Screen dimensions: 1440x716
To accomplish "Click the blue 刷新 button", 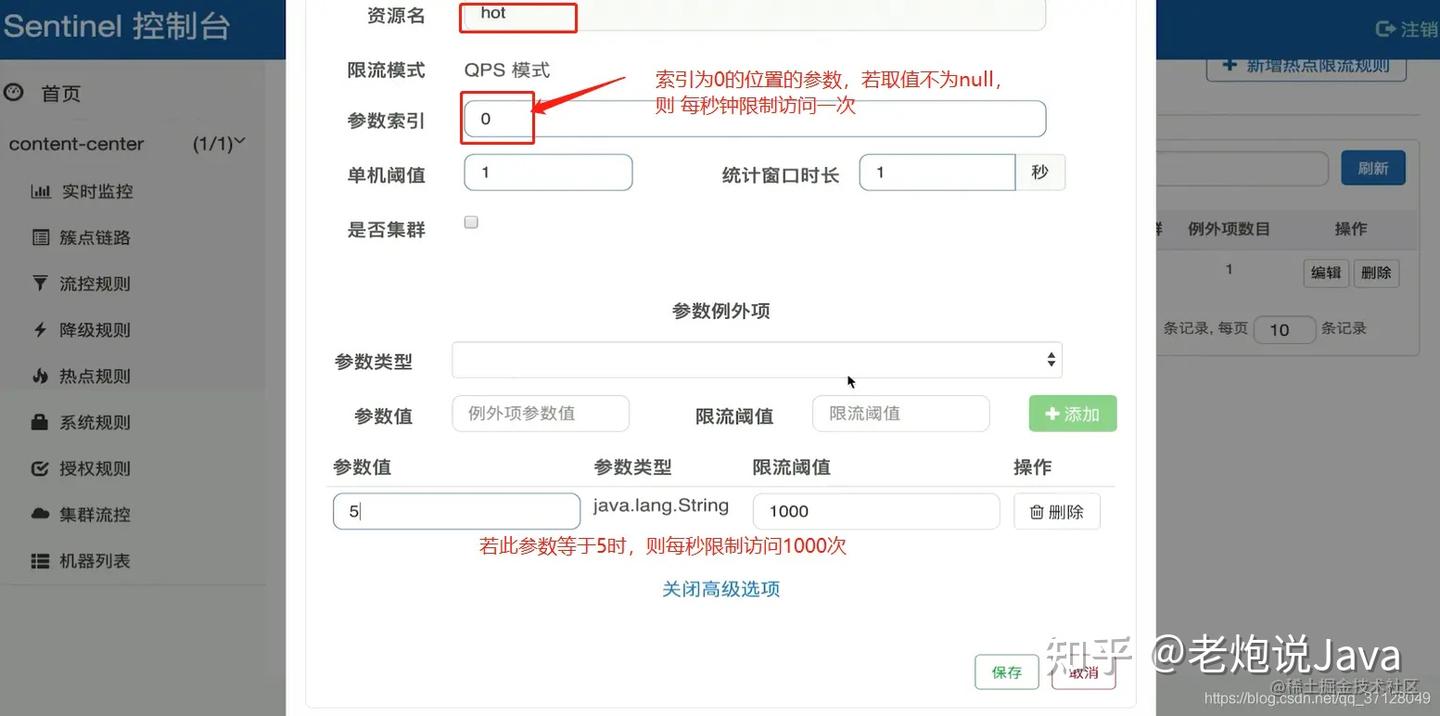I will [1373, 168].
